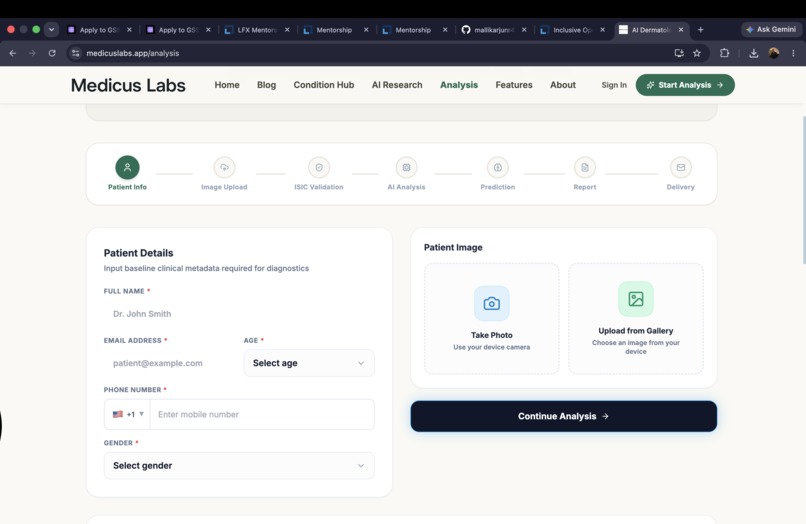
Task: Switch to the first Apply to GSoC tab
Action: click(99, 30)
